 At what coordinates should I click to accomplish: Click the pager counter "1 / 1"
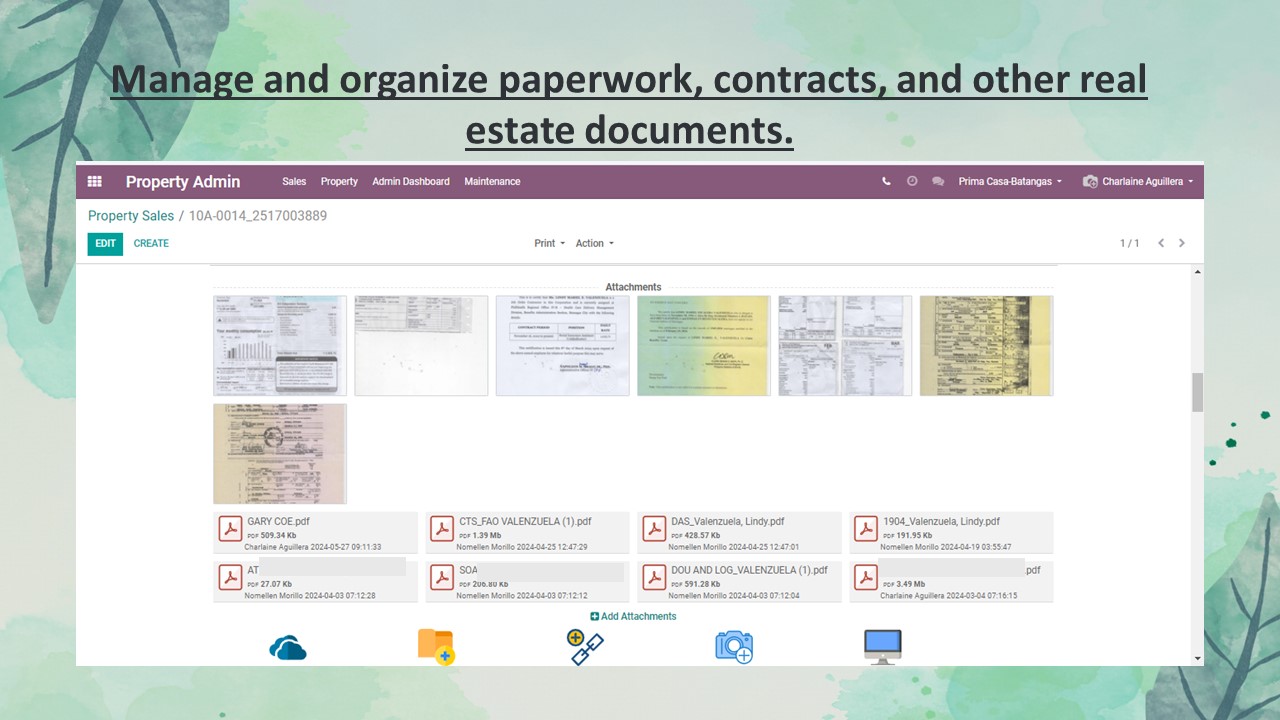click(x=1129, y=243)
